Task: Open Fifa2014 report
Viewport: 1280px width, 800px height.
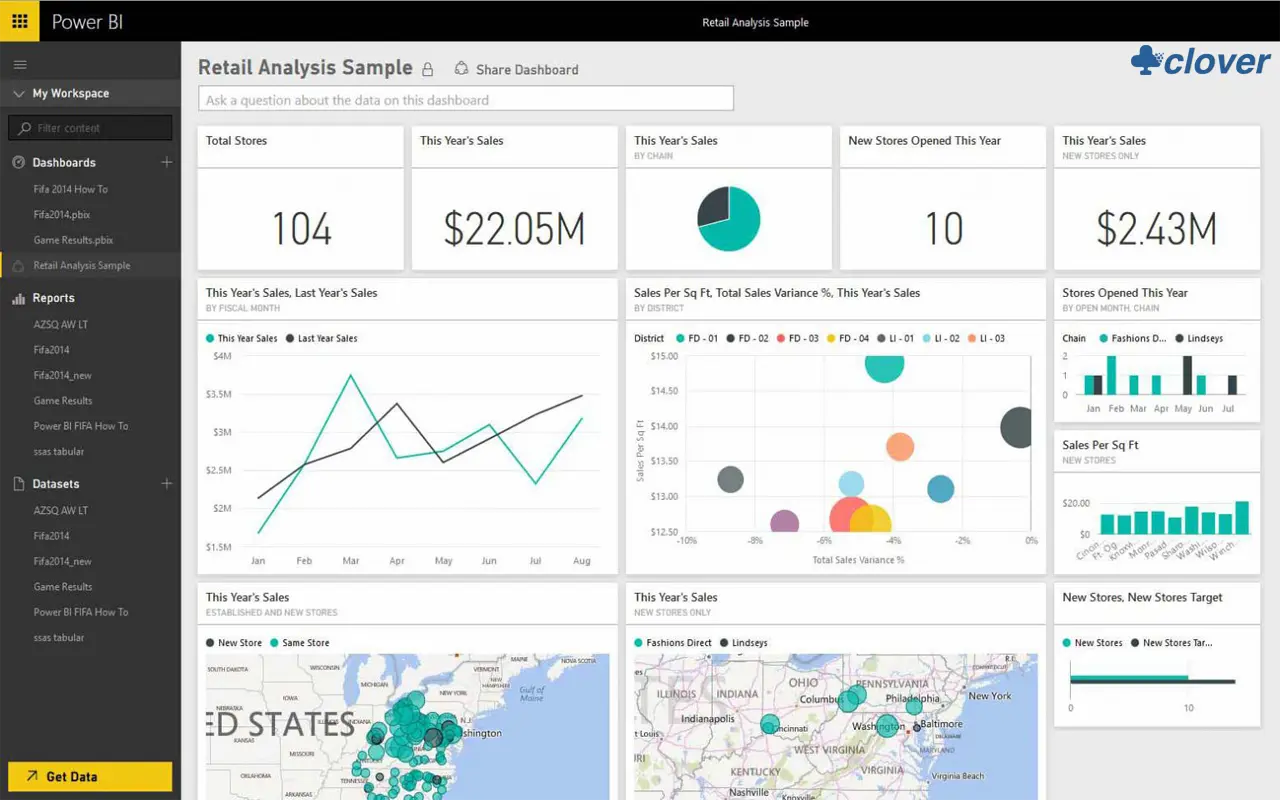Action: 52,350
